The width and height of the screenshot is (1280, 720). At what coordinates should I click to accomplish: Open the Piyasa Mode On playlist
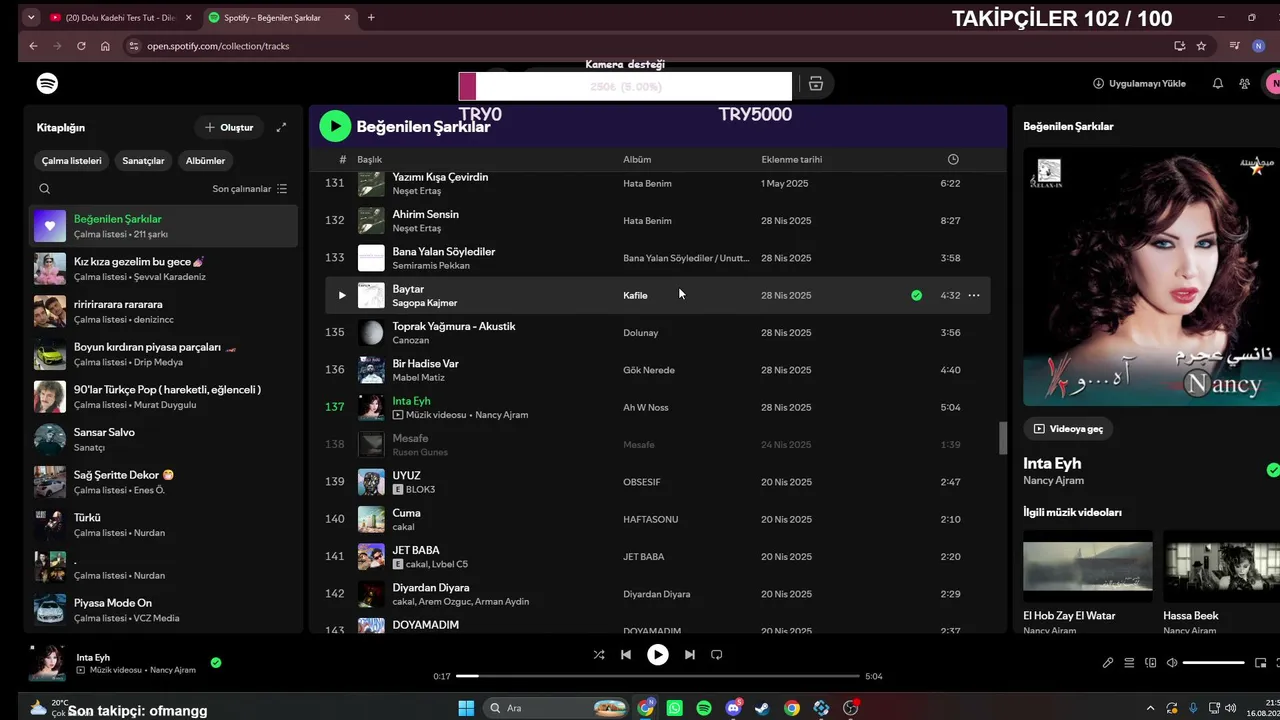tap(164, 610)
